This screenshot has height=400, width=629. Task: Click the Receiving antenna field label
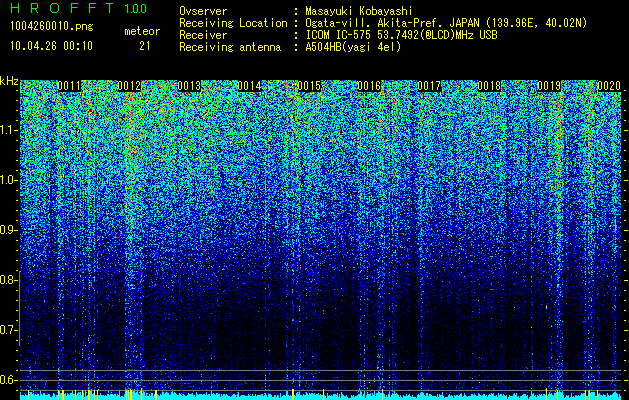230,47
